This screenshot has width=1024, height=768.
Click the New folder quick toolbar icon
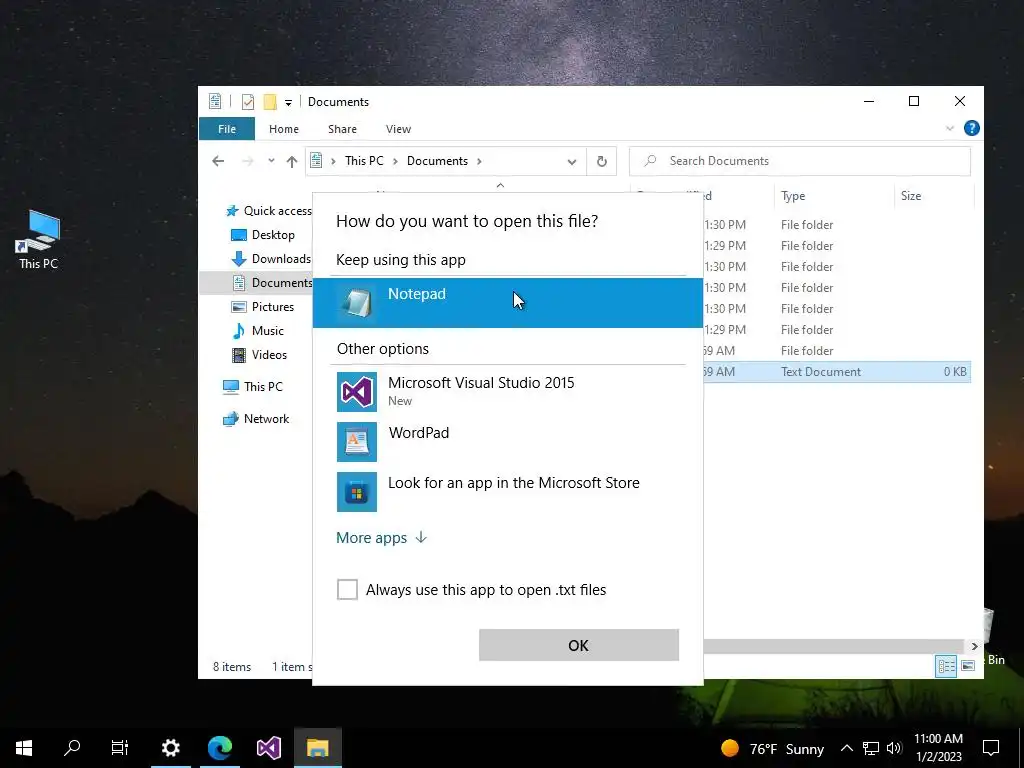tap(270, 102)
